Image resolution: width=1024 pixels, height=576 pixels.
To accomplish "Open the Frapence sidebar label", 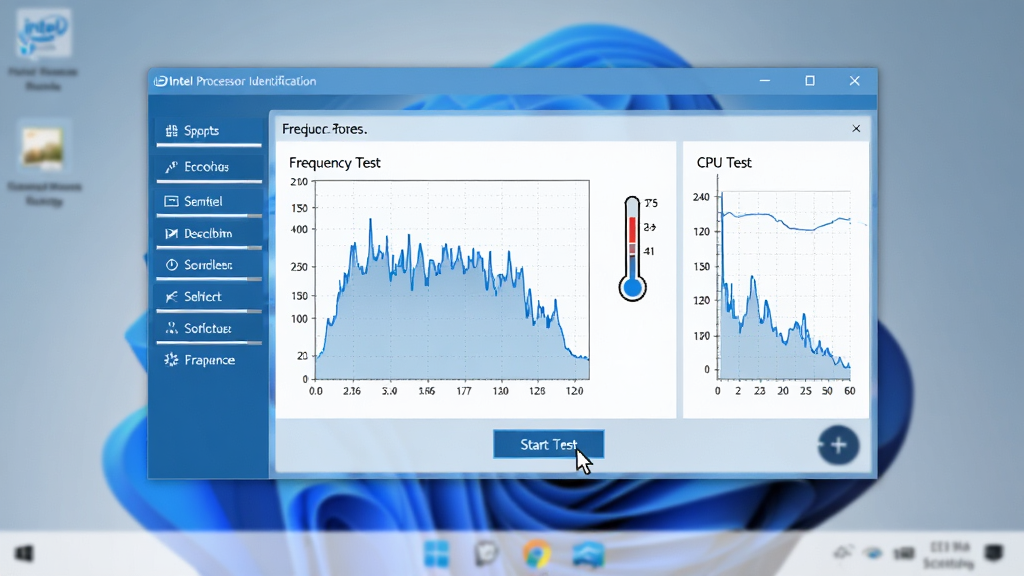I will pos(210,360).
